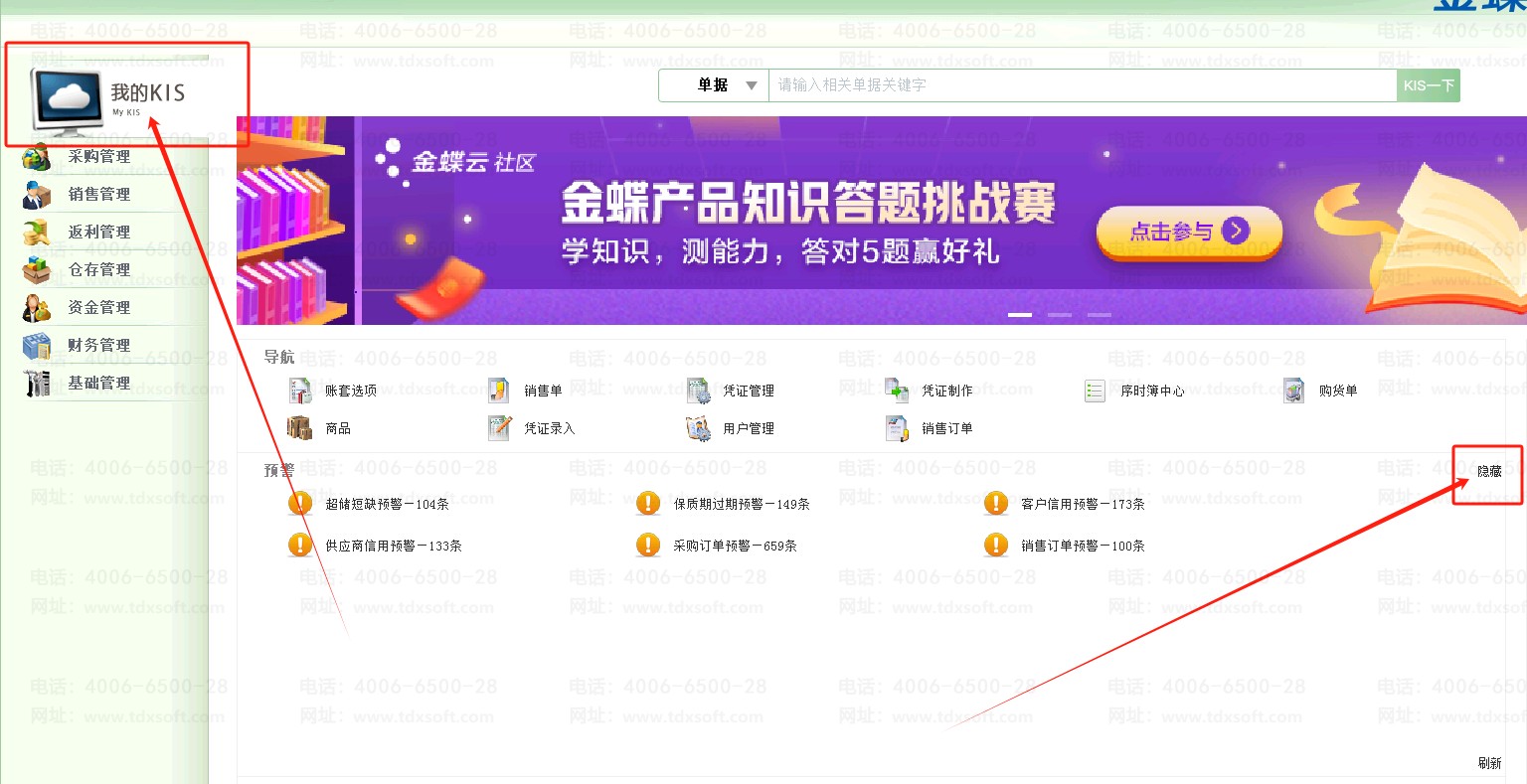
Task: Click the 供应商信用预警-133条 text
Action: 394,547
